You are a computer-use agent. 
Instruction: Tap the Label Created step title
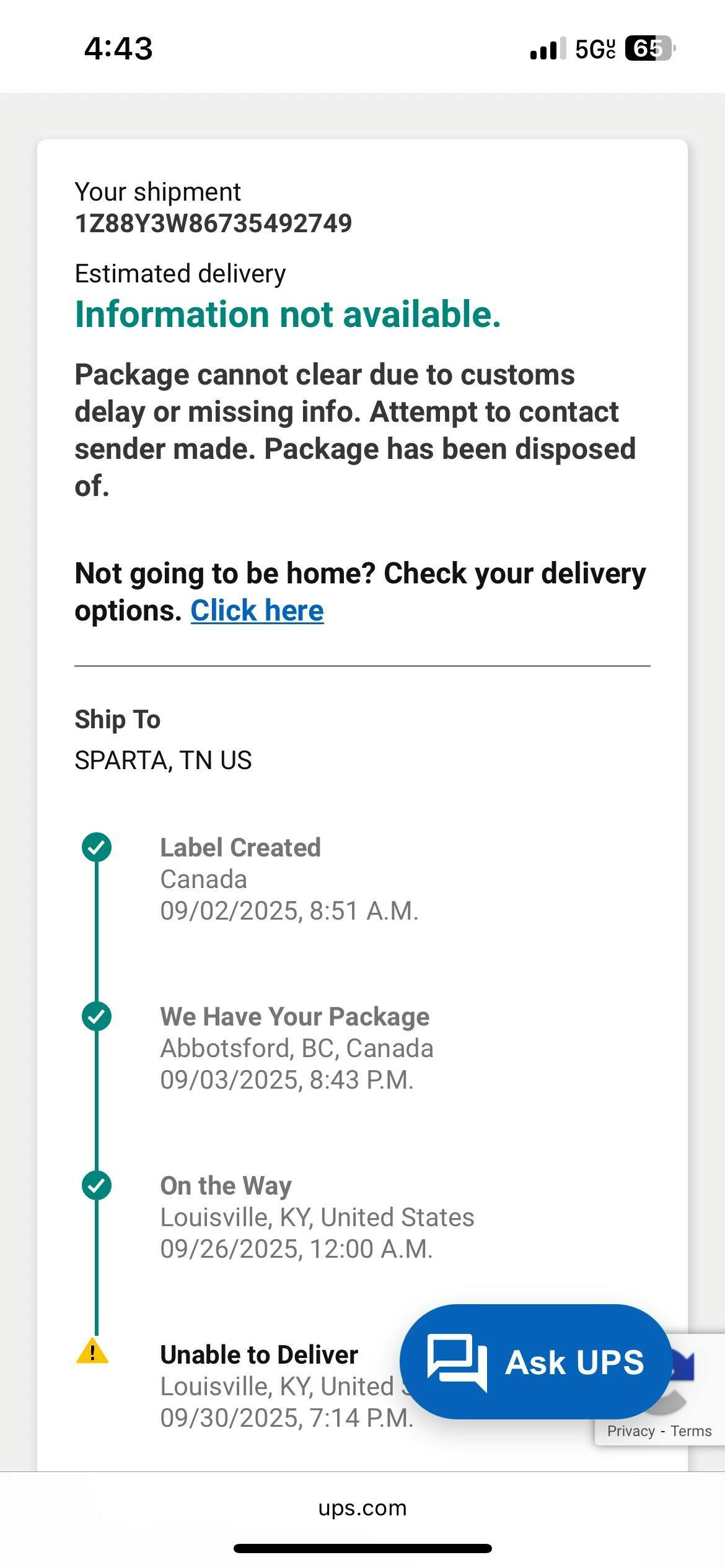(240, 847)
